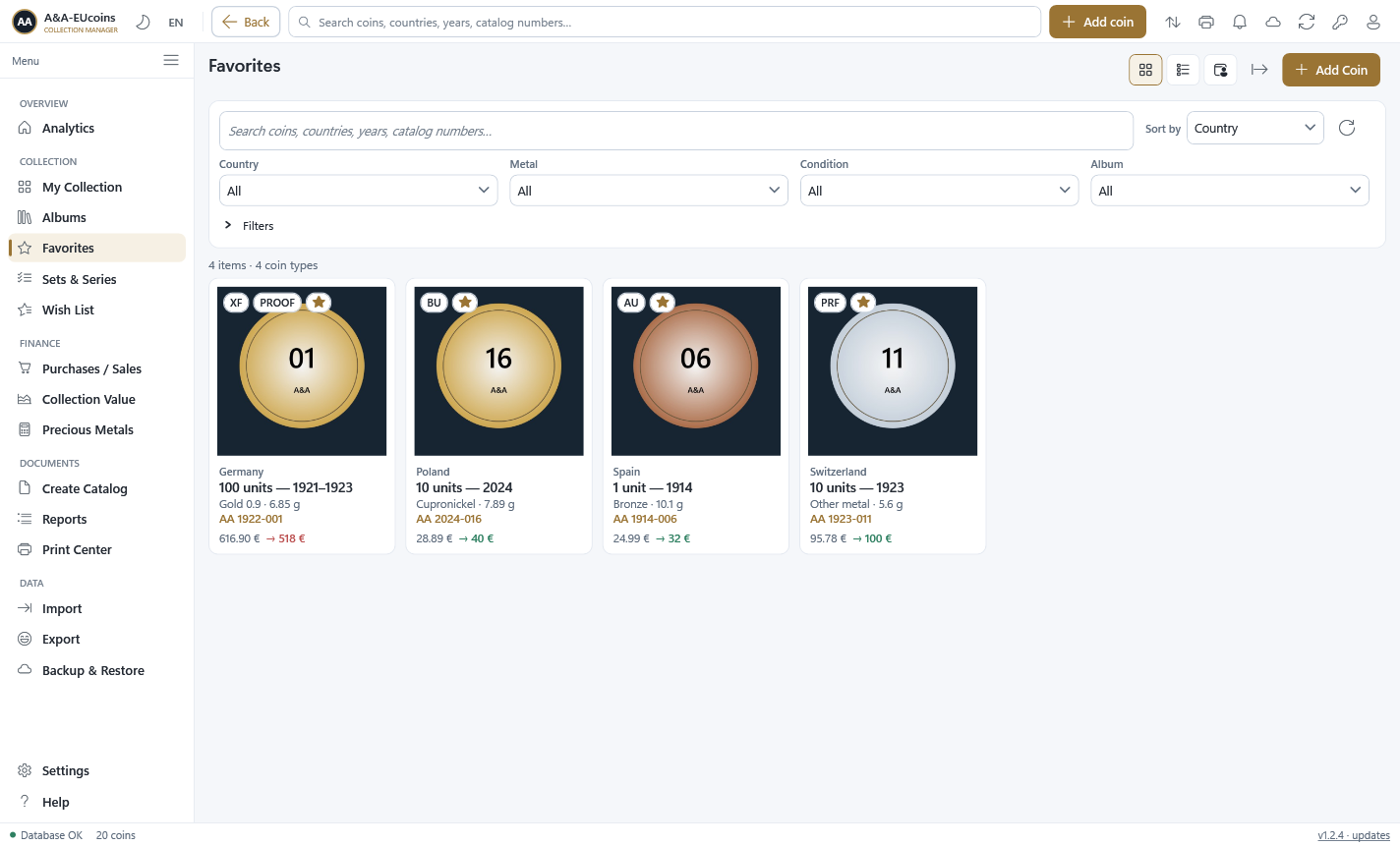The height and width of the screenshot is (846, 1400).
Task: Toggle favorite star on Switzerland coin
Action: (x=863, y=302)
